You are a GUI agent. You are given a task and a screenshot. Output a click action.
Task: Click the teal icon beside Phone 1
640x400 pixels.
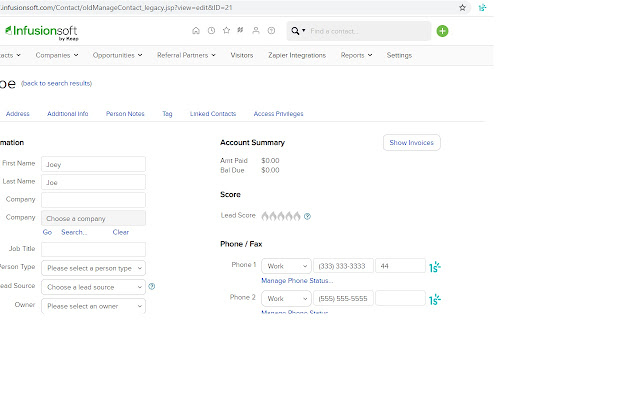[435, 267]
